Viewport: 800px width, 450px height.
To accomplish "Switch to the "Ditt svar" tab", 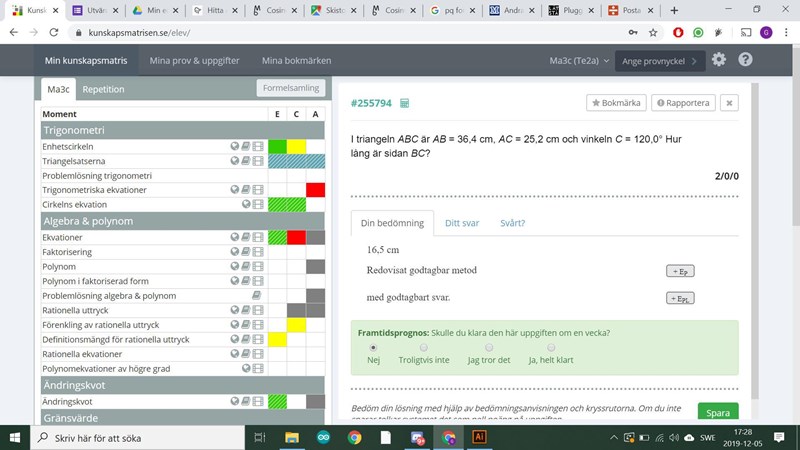I will (464, 223).
